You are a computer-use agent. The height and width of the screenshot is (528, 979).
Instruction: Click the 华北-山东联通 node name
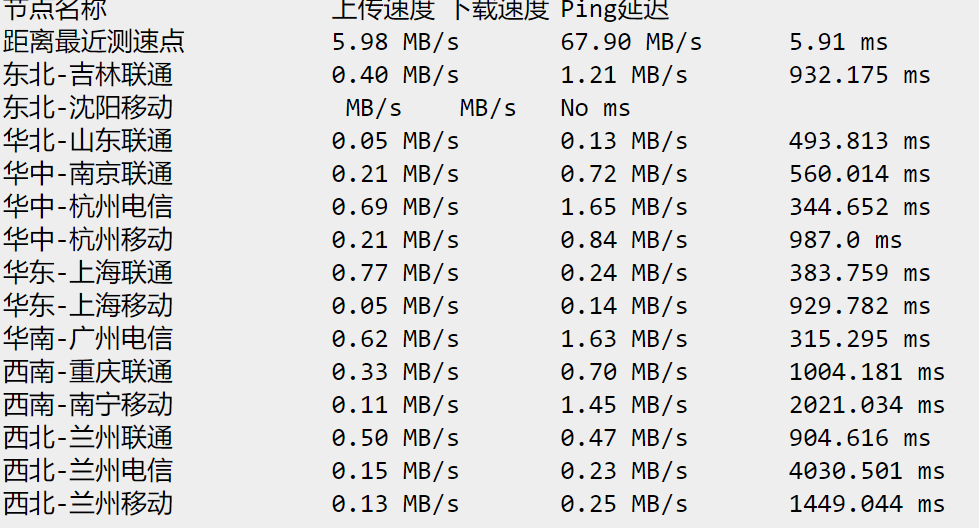87,141
